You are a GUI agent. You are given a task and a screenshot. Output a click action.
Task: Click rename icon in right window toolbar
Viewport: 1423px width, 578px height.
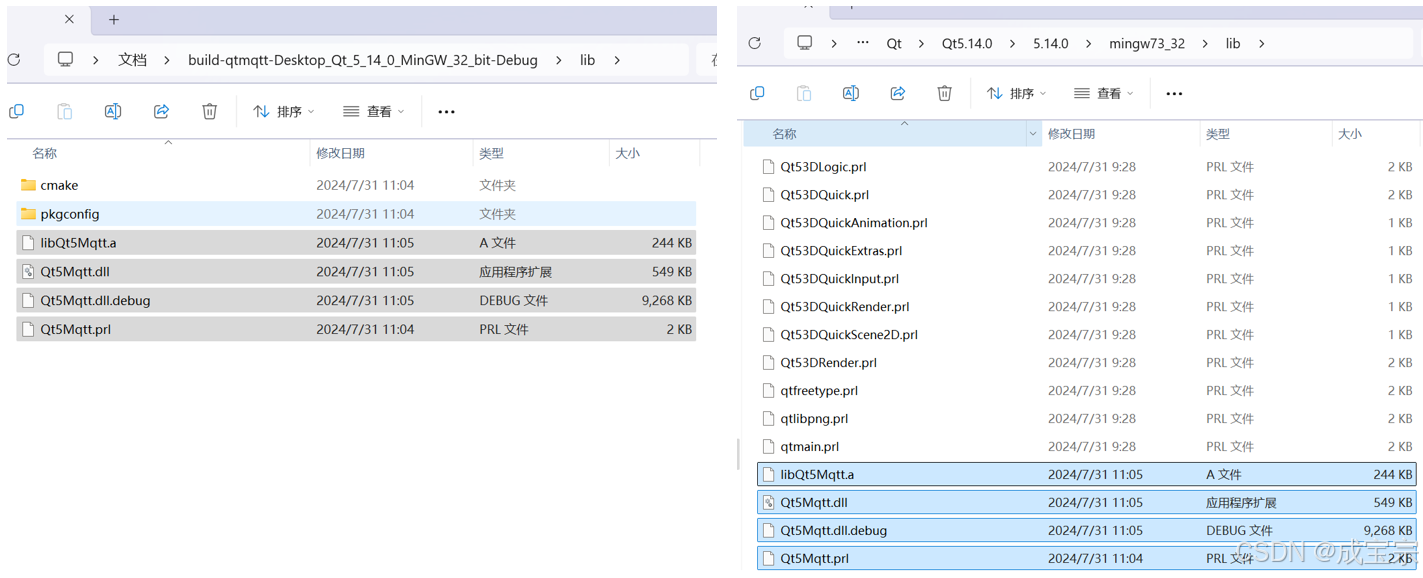[851, 93]
